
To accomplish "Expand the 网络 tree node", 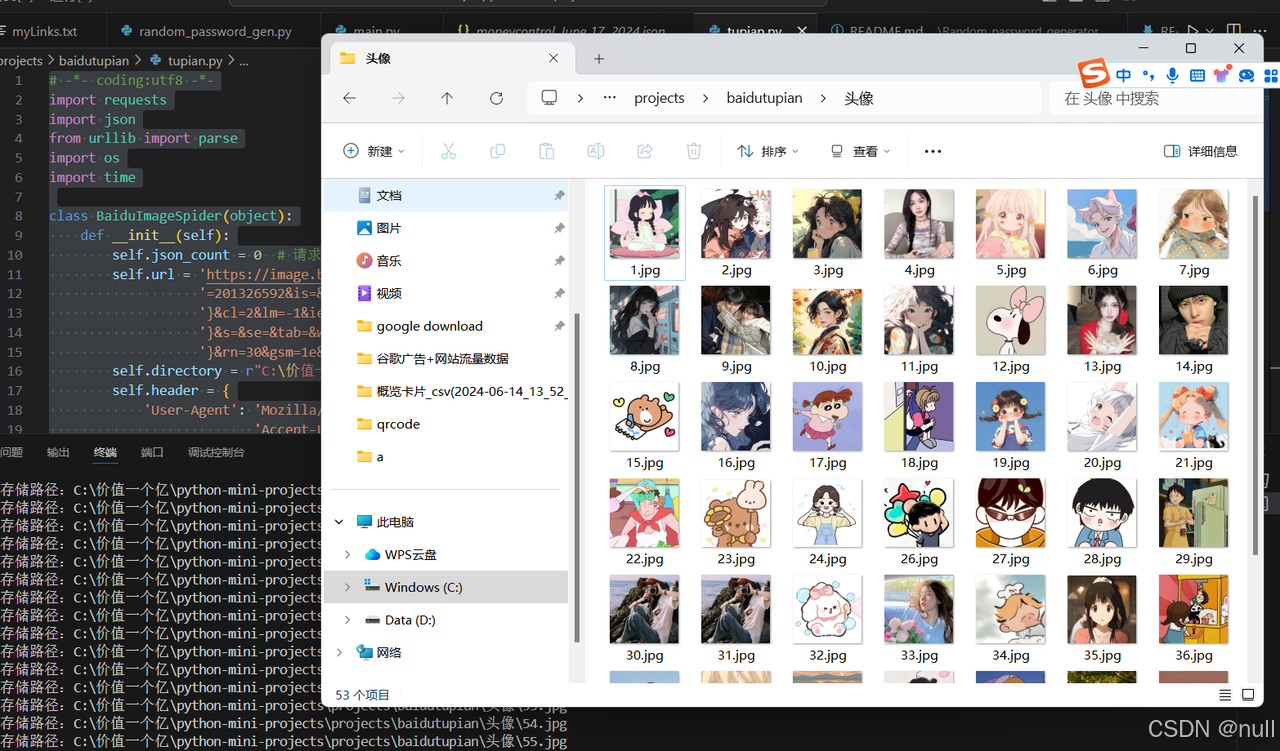I will [x=339, y=652].
